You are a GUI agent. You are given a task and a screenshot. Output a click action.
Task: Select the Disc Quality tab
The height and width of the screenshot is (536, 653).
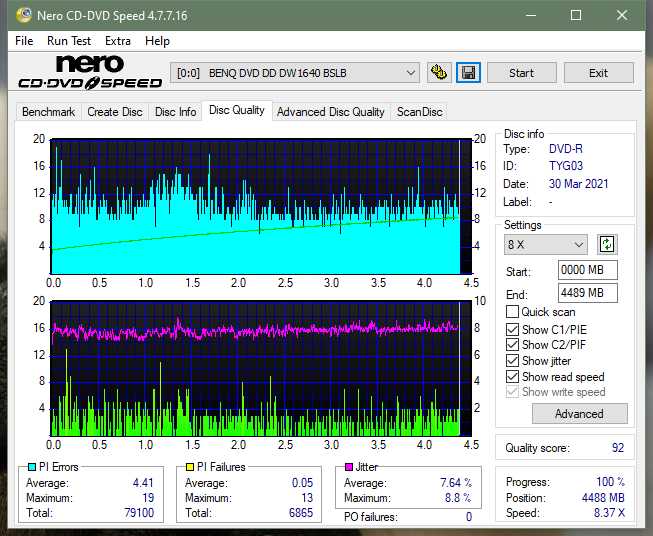[x=237, y=110]
